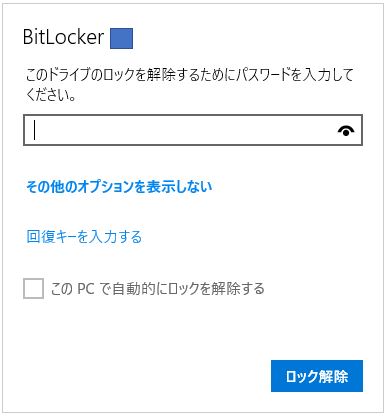Collapse options via その他のオプションを表示しない
The image size is (388, 418).
coord(119,186)
